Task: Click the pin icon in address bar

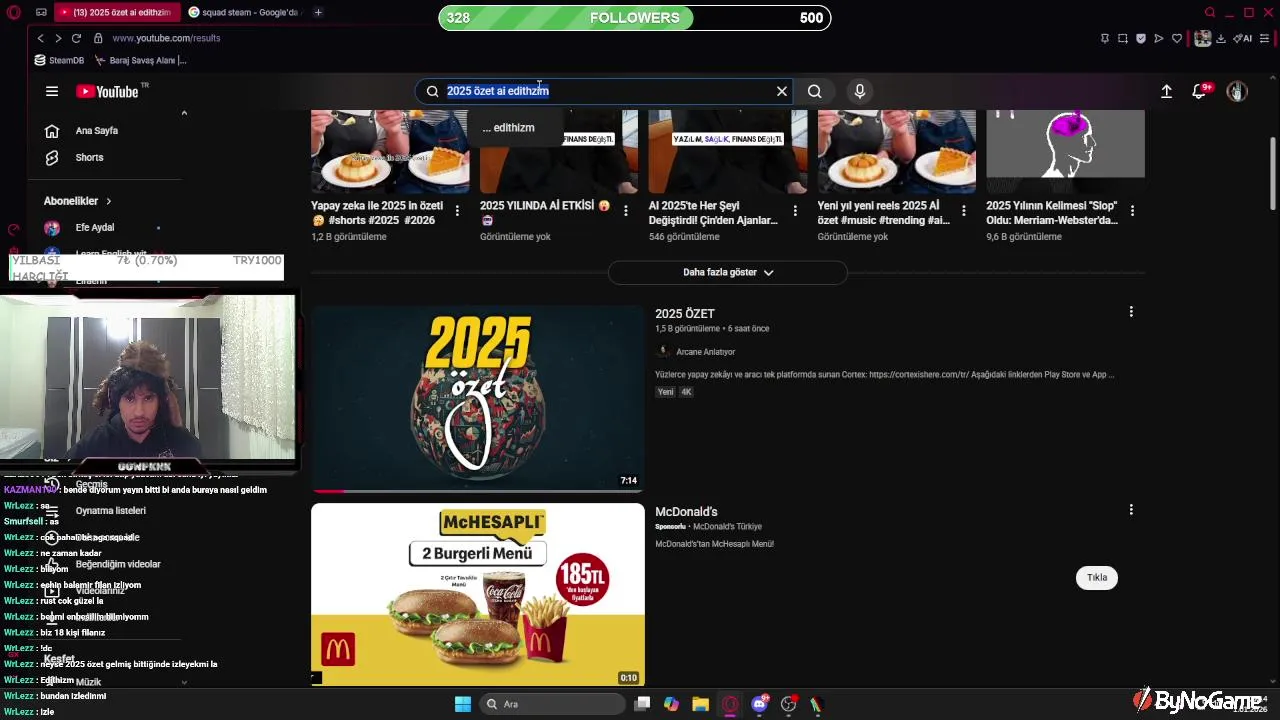Action: [x=1104, y=38]
